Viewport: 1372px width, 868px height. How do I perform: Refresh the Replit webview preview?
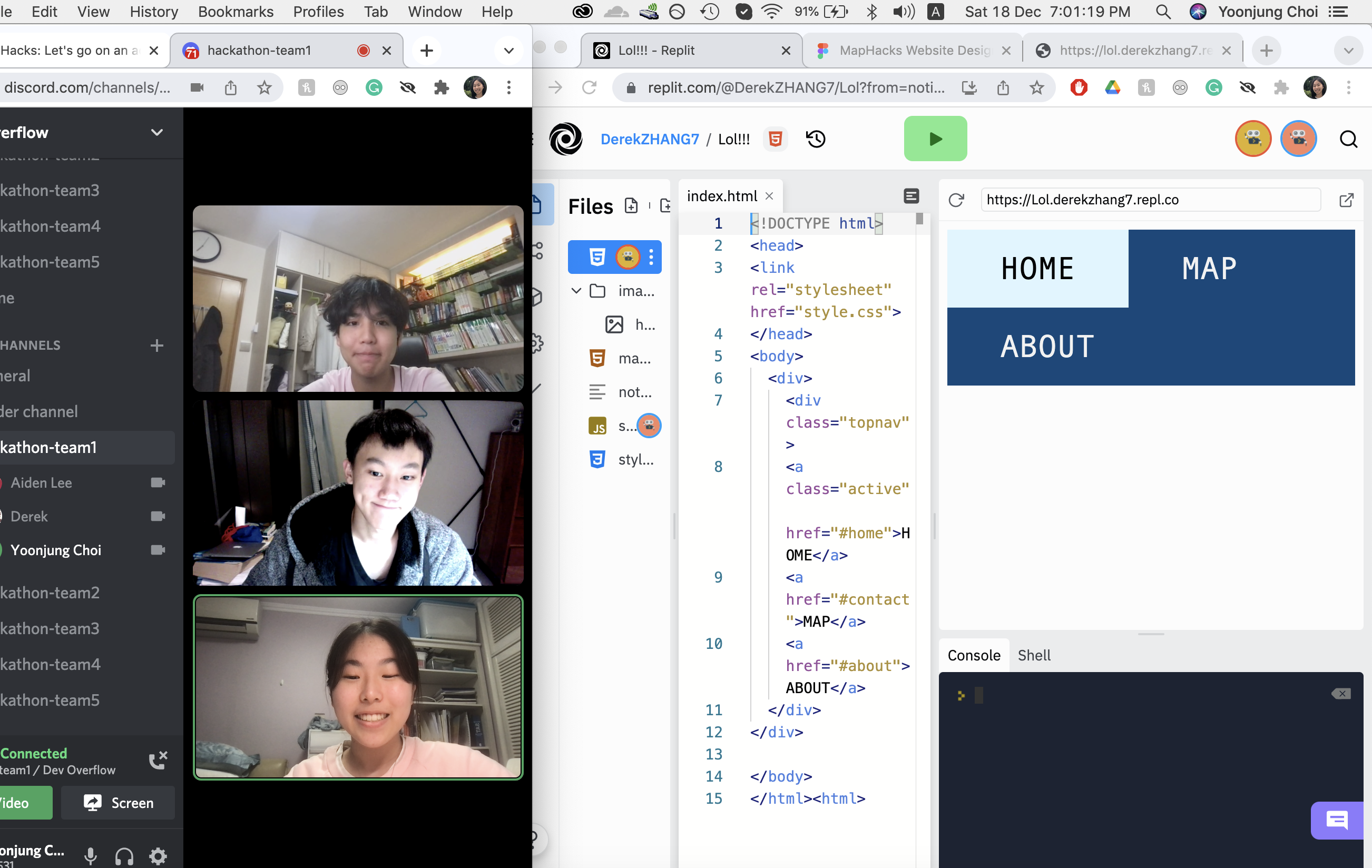point(956,200)
